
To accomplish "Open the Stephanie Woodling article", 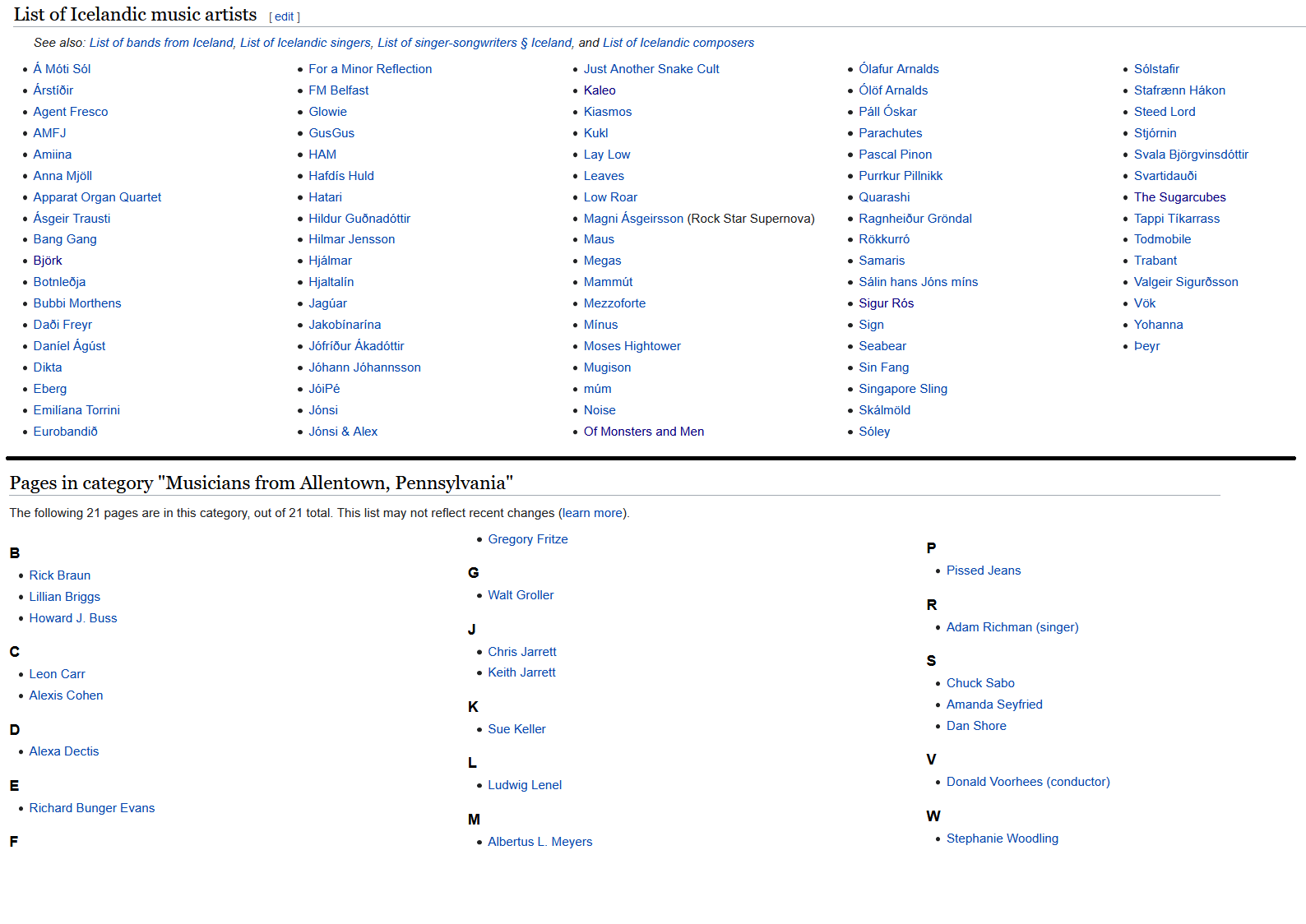I will (x=1003, y=839).
